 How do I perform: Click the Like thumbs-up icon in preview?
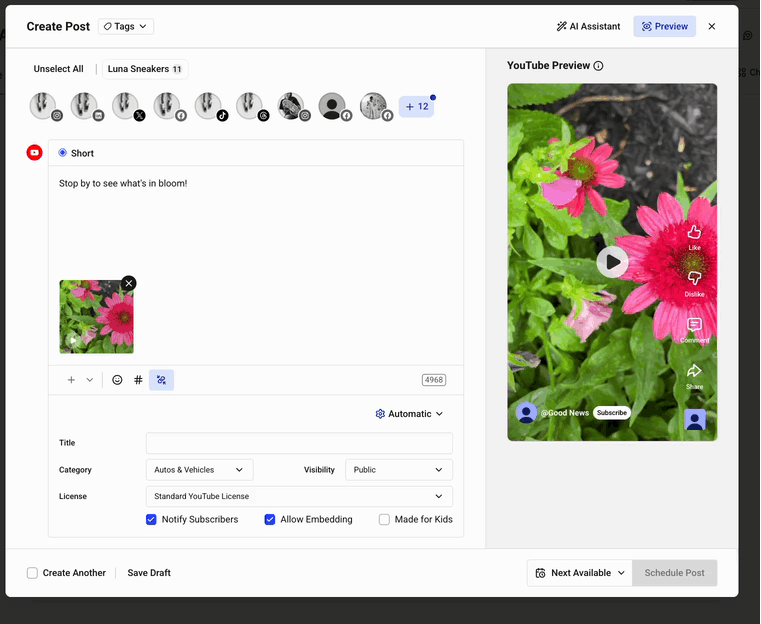(x=695, y=233)
